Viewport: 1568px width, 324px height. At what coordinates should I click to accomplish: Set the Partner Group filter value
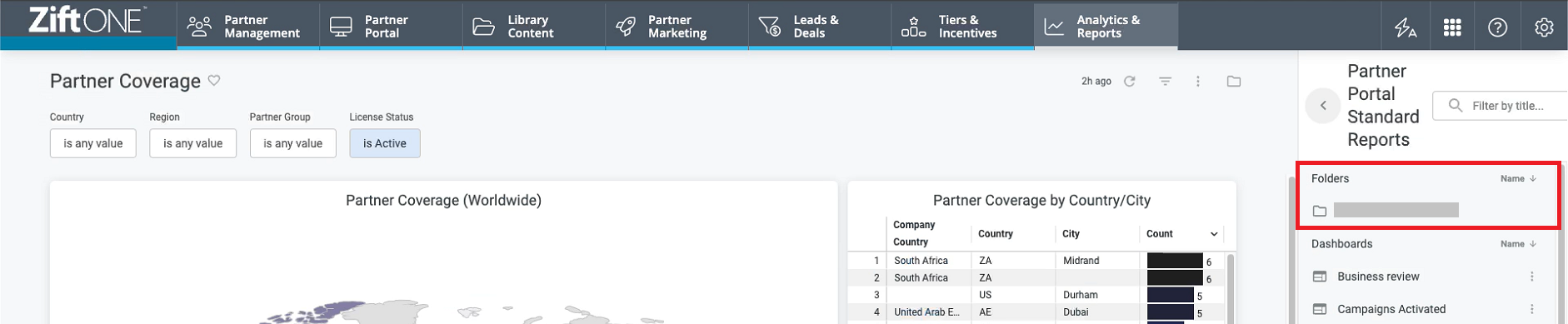coord(293,143)
